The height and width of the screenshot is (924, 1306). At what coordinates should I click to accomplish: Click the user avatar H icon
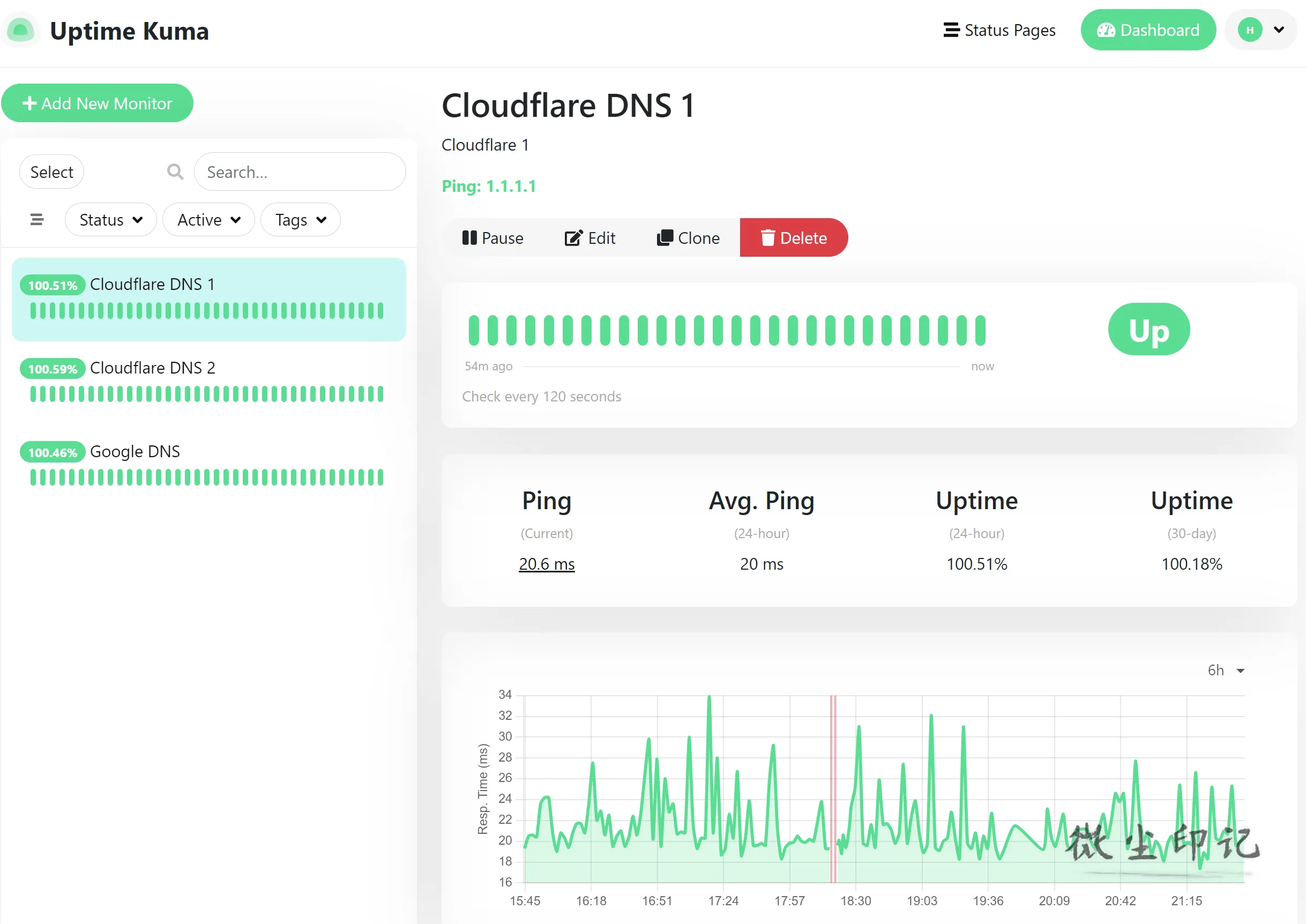coord(1250,29)
